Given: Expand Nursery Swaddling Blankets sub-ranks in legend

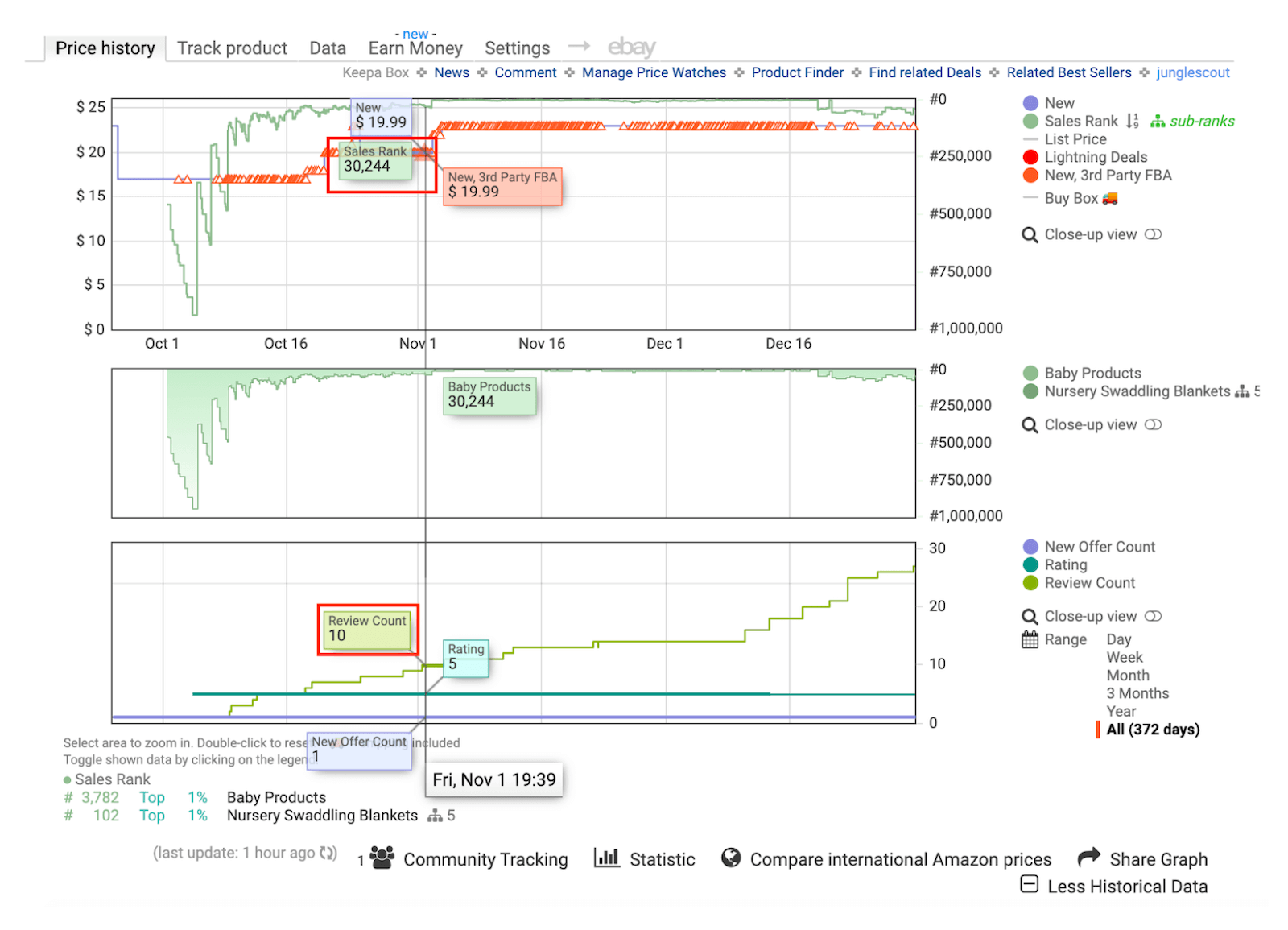Looking at the screenshot, I should (x=1242, y=391).
